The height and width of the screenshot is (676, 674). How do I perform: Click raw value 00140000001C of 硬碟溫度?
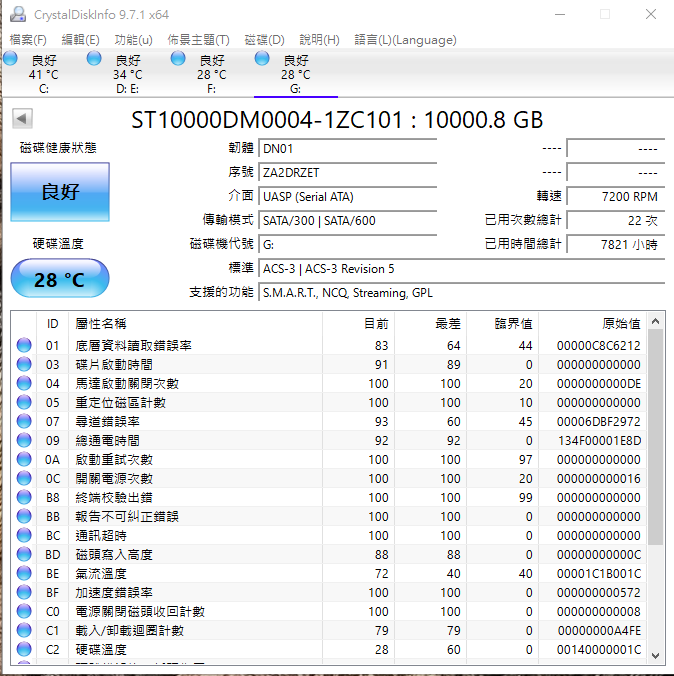599,649
